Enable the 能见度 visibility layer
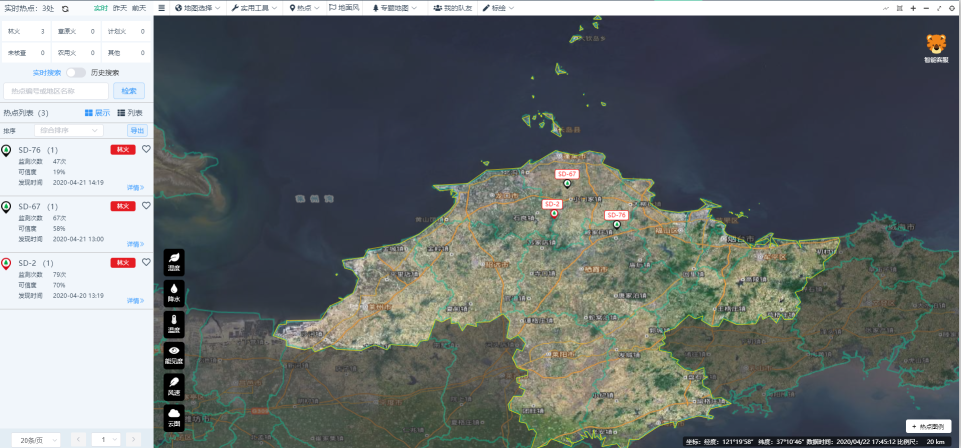Viewport: 961px width, 448px height. [x=174, y=356]
